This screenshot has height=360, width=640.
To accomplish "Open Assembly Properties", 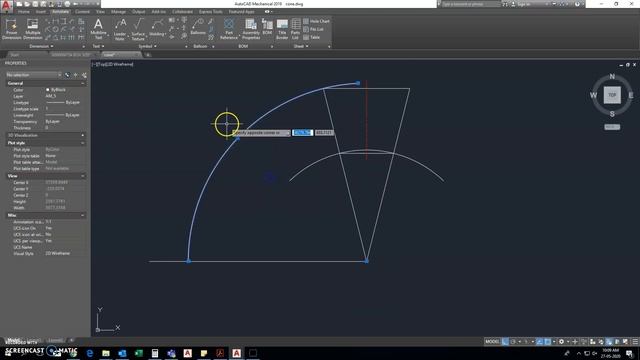I will pyautogui.click(x=251, y=29).
